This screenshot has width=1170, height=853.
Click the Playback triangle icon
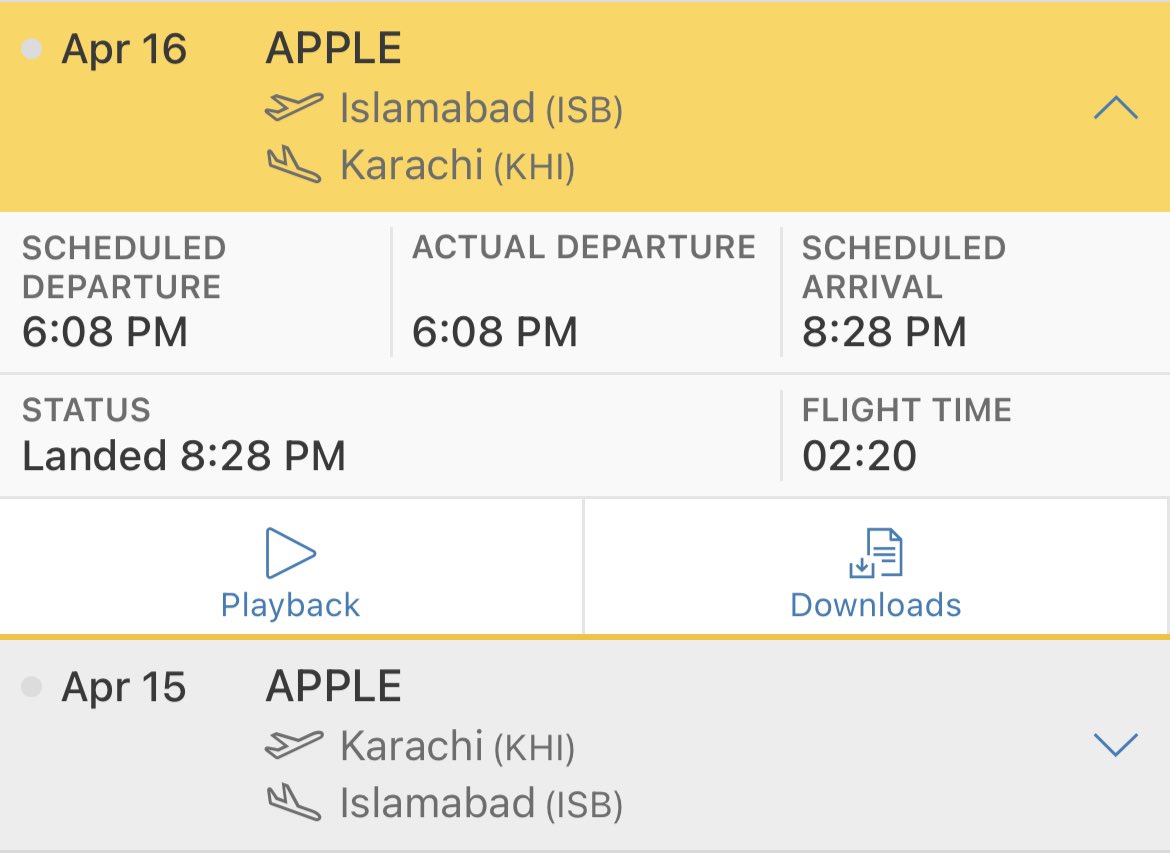coord(291,553)
